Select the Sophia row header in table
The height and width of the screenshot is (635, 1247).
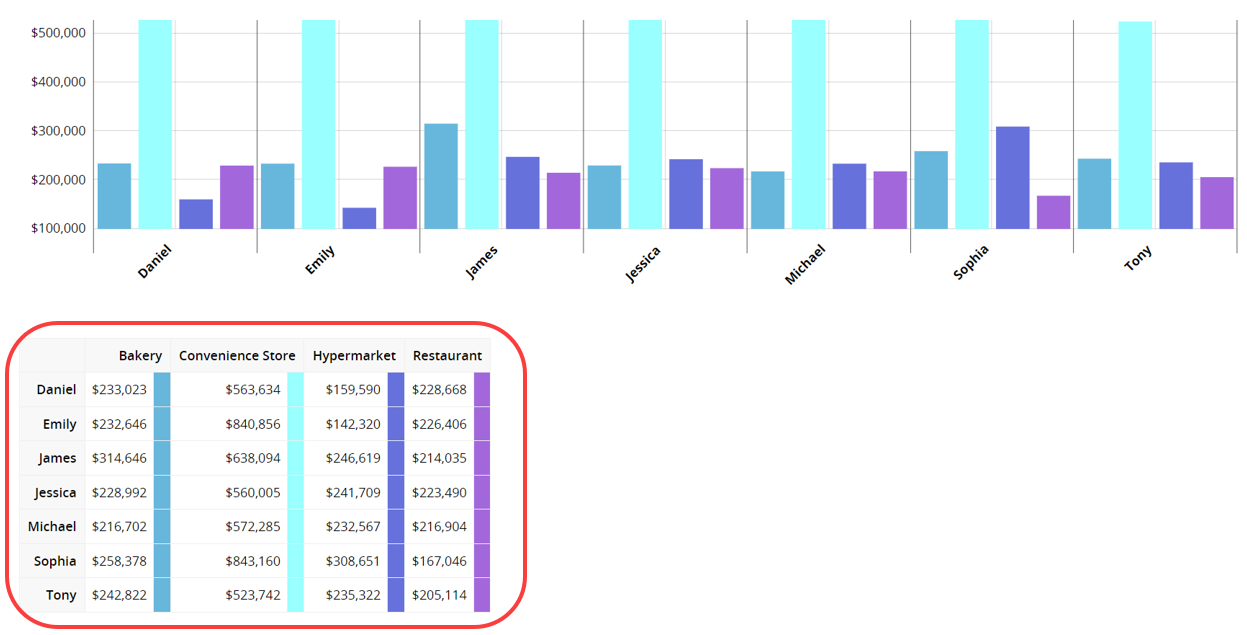(55, 561)
